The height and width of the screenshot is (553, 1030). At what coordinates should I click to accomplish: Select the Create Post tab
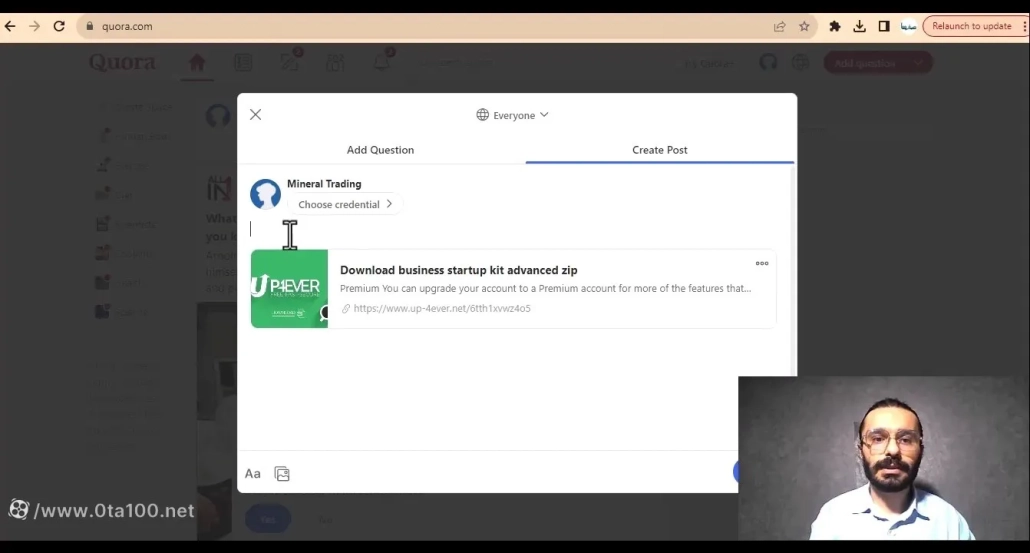coord(659,150)
